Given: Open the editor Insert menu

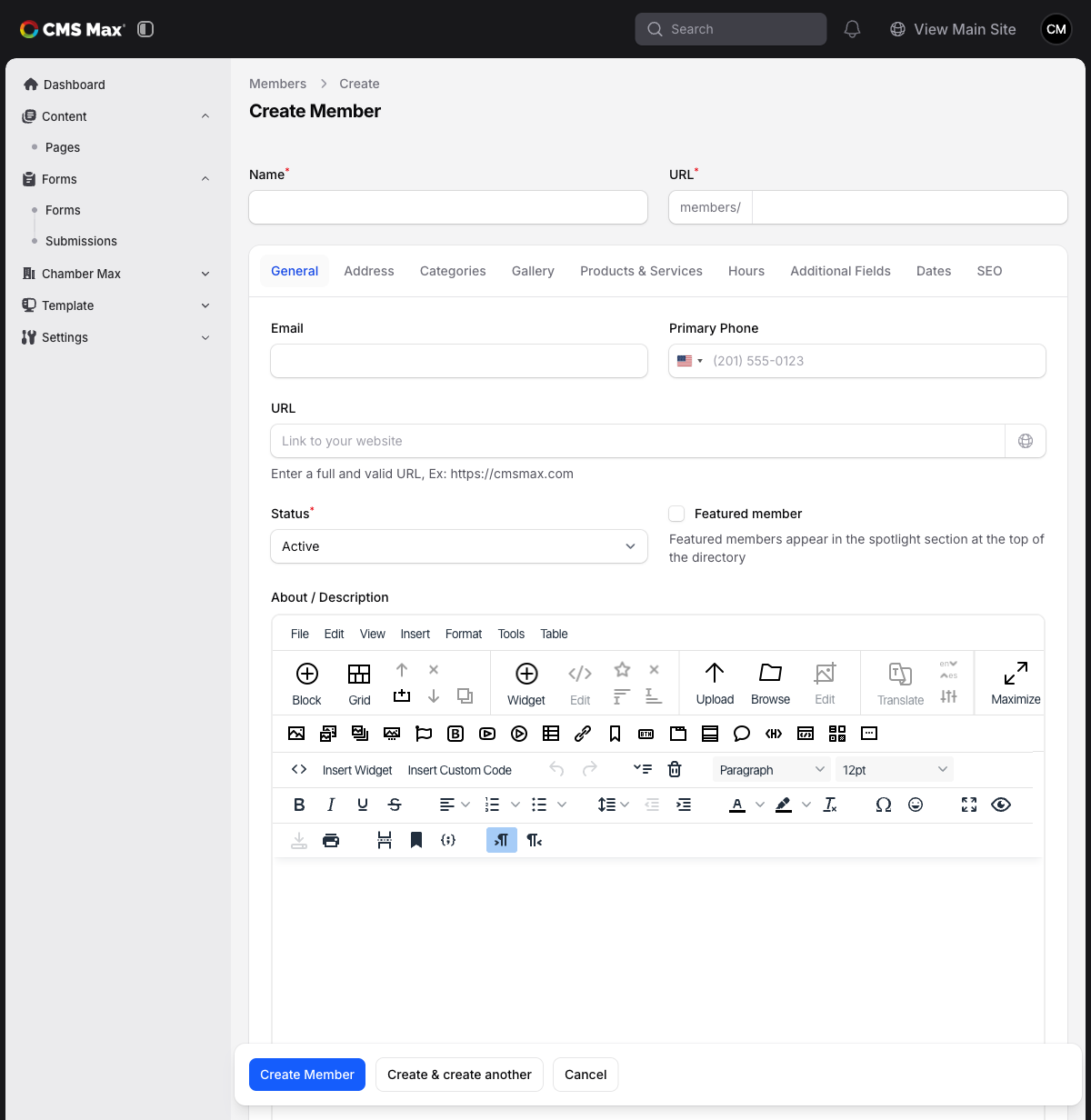Looking at the screenshot, I should pos(415,634).
